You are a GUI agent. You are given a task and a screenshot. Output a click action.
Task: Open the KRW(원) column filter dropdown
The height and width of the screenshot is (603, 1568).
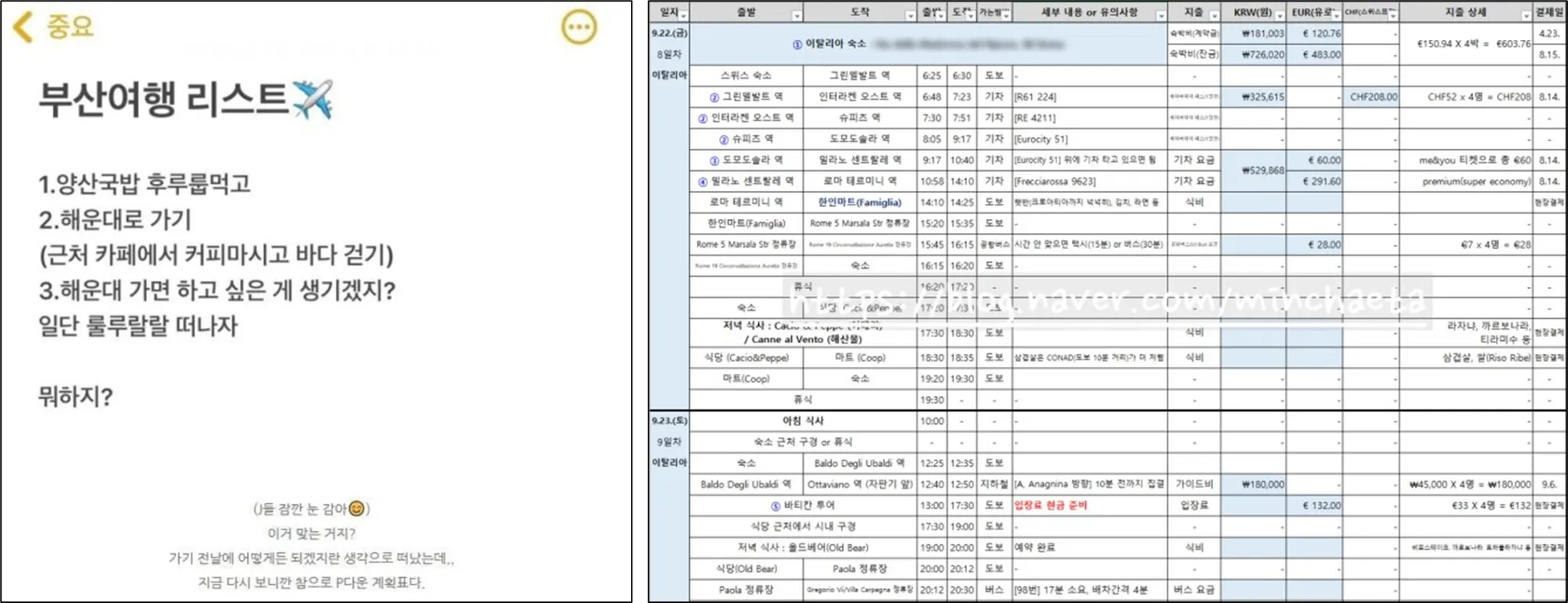pos(1279,15)
